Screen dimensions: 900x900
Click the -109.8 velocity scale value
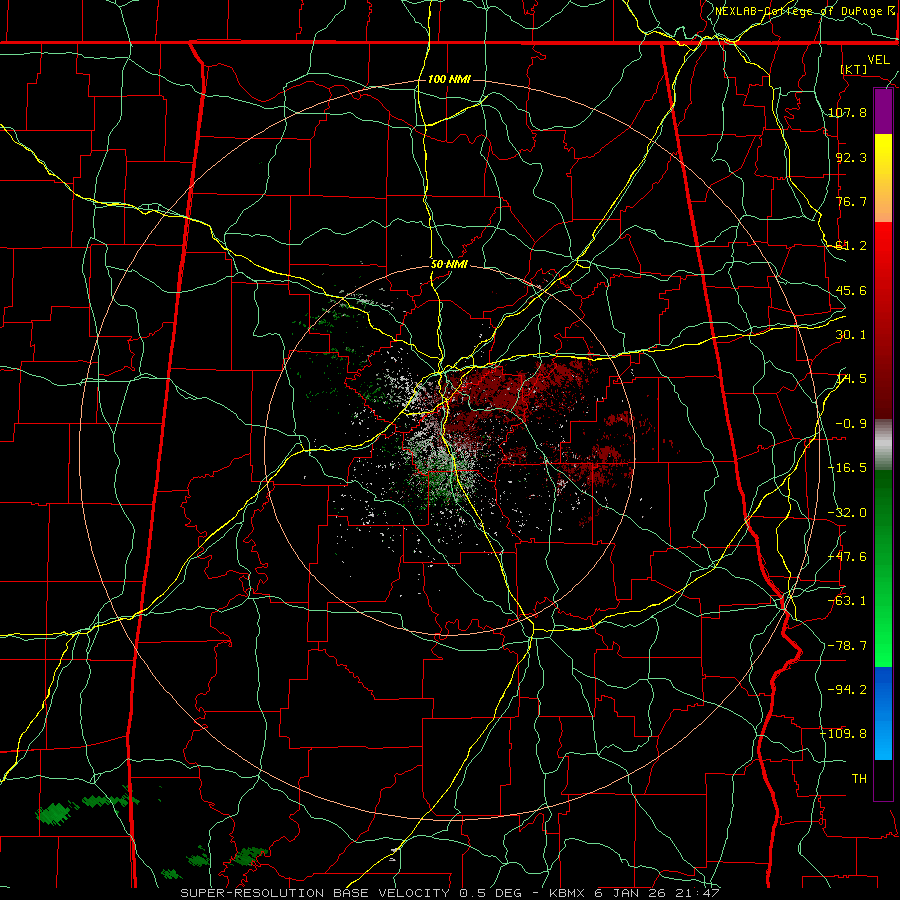(843, 734)
